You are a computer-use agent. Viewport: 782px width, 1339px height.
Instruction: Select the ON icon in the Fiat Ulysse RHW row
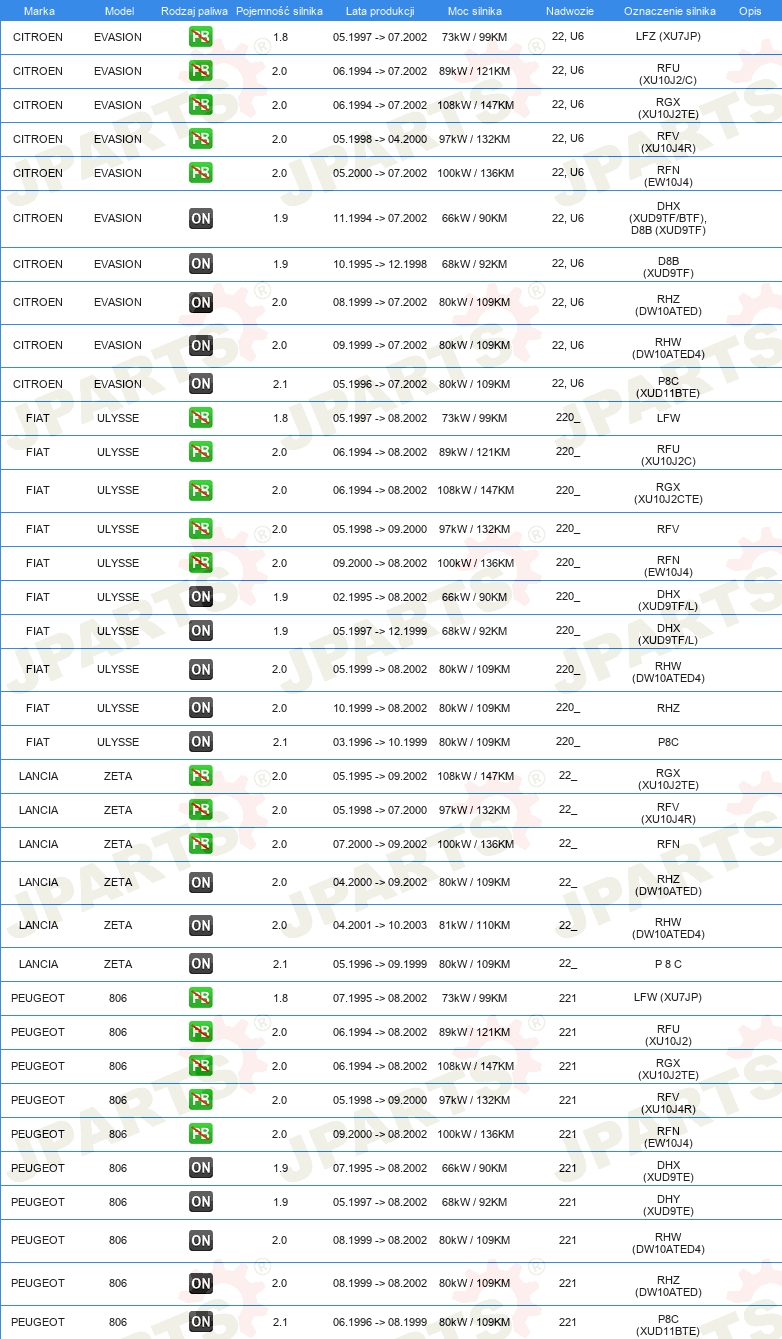click(201, 669)
